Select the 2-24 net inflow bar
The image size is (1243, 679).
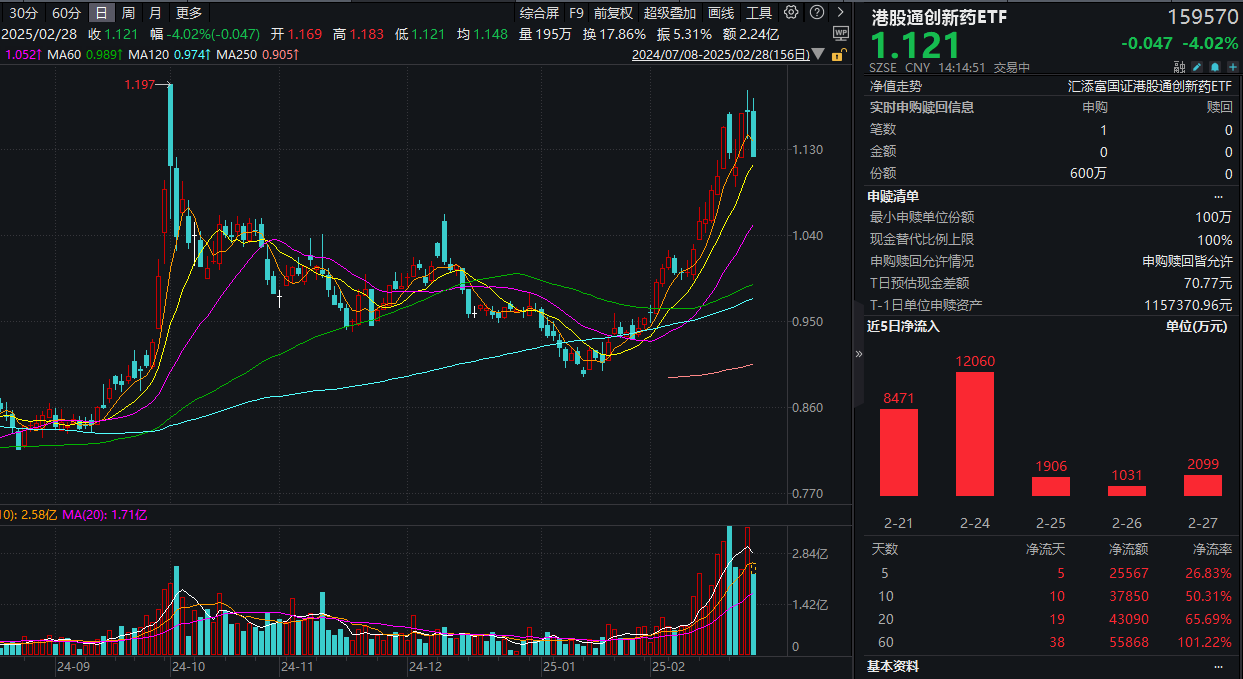point(974,435)
